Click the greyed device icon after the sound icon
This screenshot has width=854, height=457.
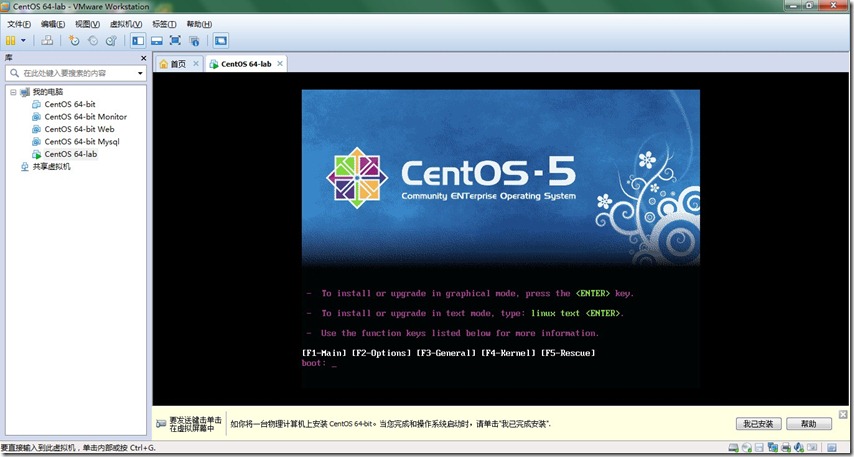[812, 447]
